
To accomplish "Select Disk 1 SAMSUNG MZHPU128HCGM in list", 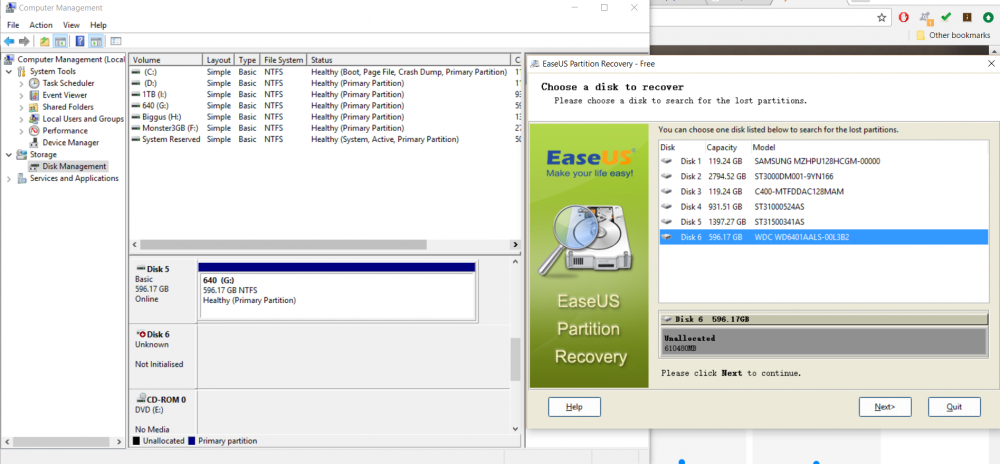I will tap(823, 161).
